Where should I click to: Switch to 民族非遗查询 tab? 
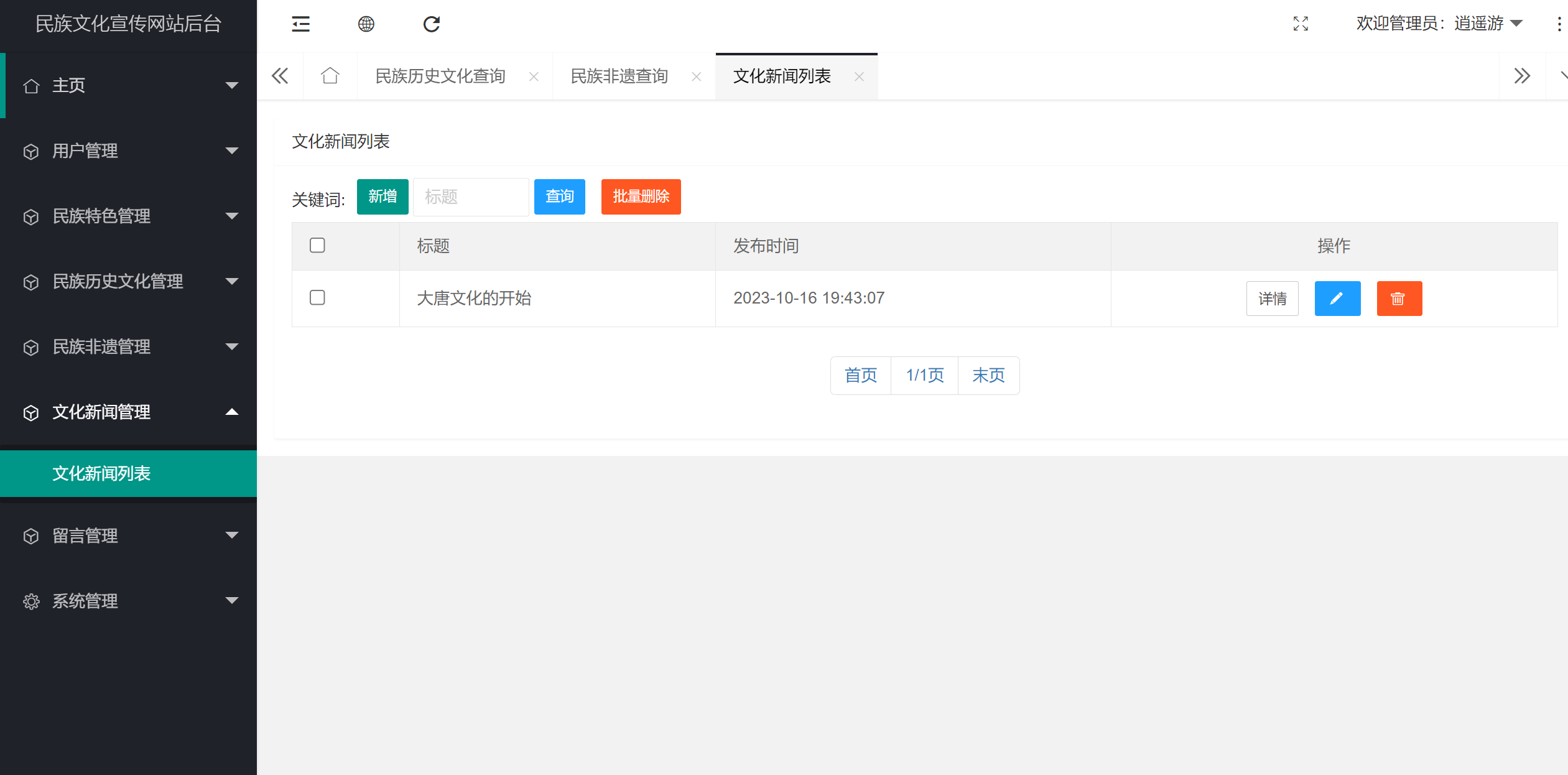pyautogui.click(x=619, y=76)
